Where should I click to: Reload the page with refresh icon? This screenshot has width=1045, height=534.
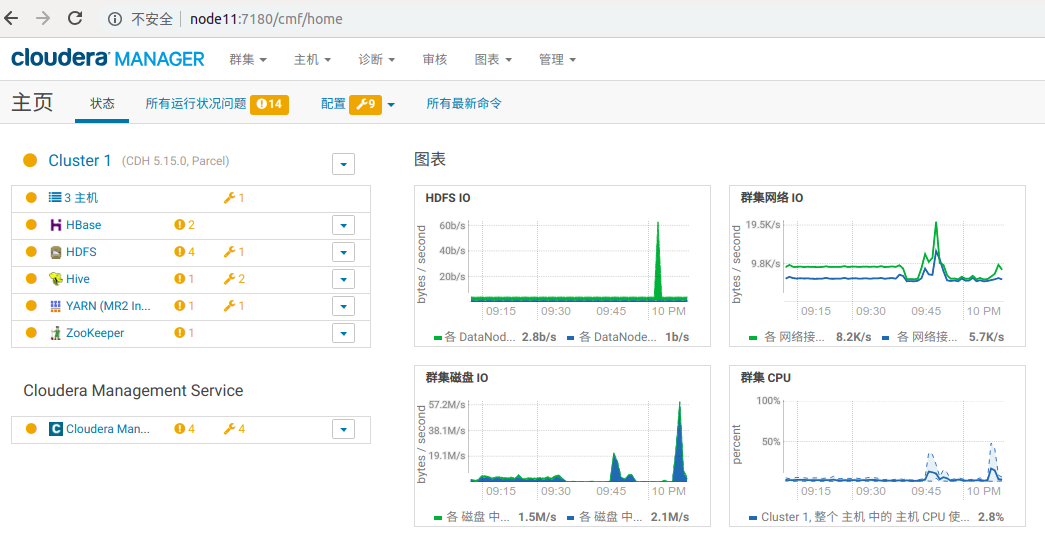click(75, 19)
